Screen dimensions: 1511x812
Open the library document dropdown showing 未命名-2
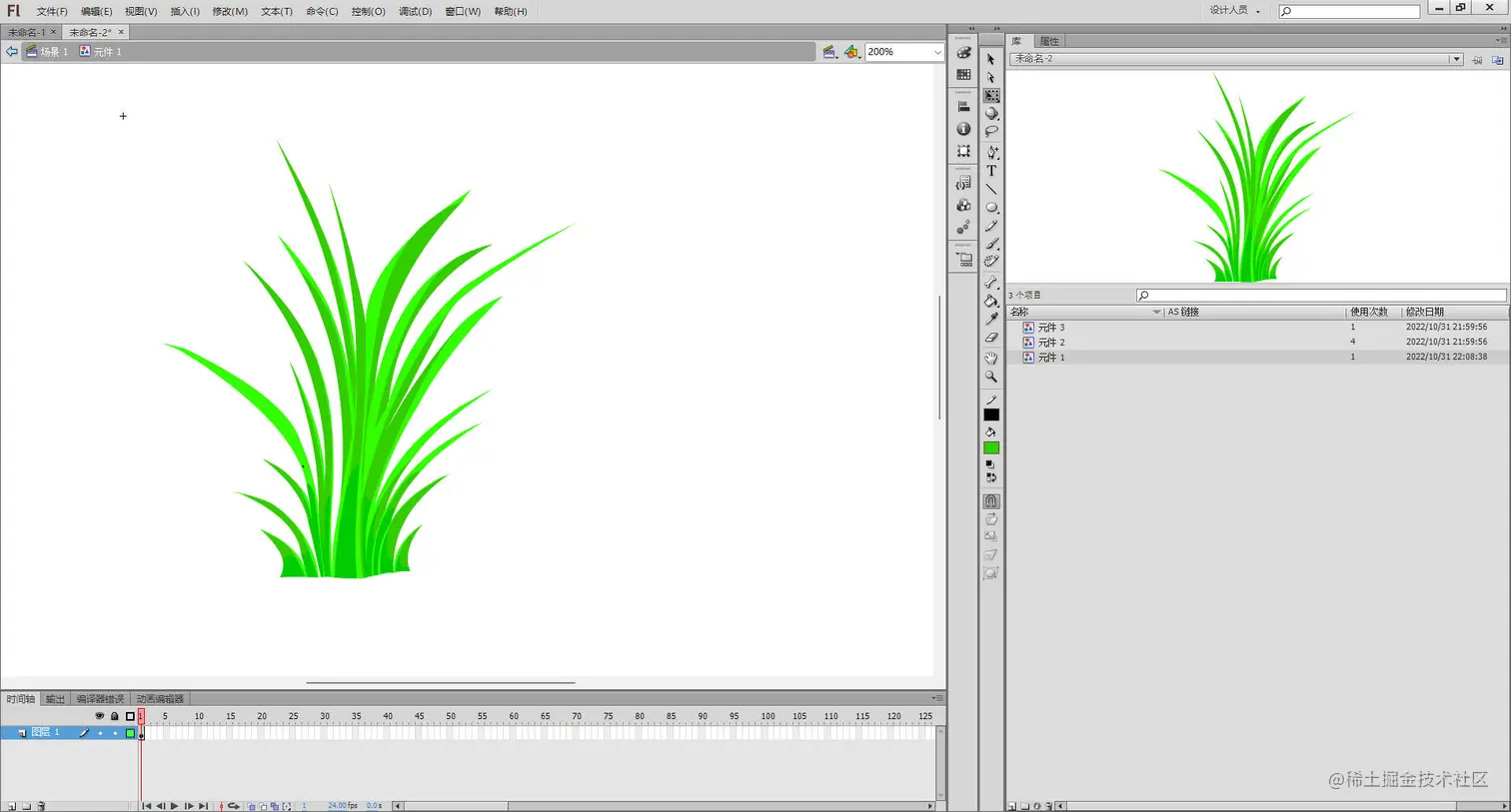click(1457, 58)
